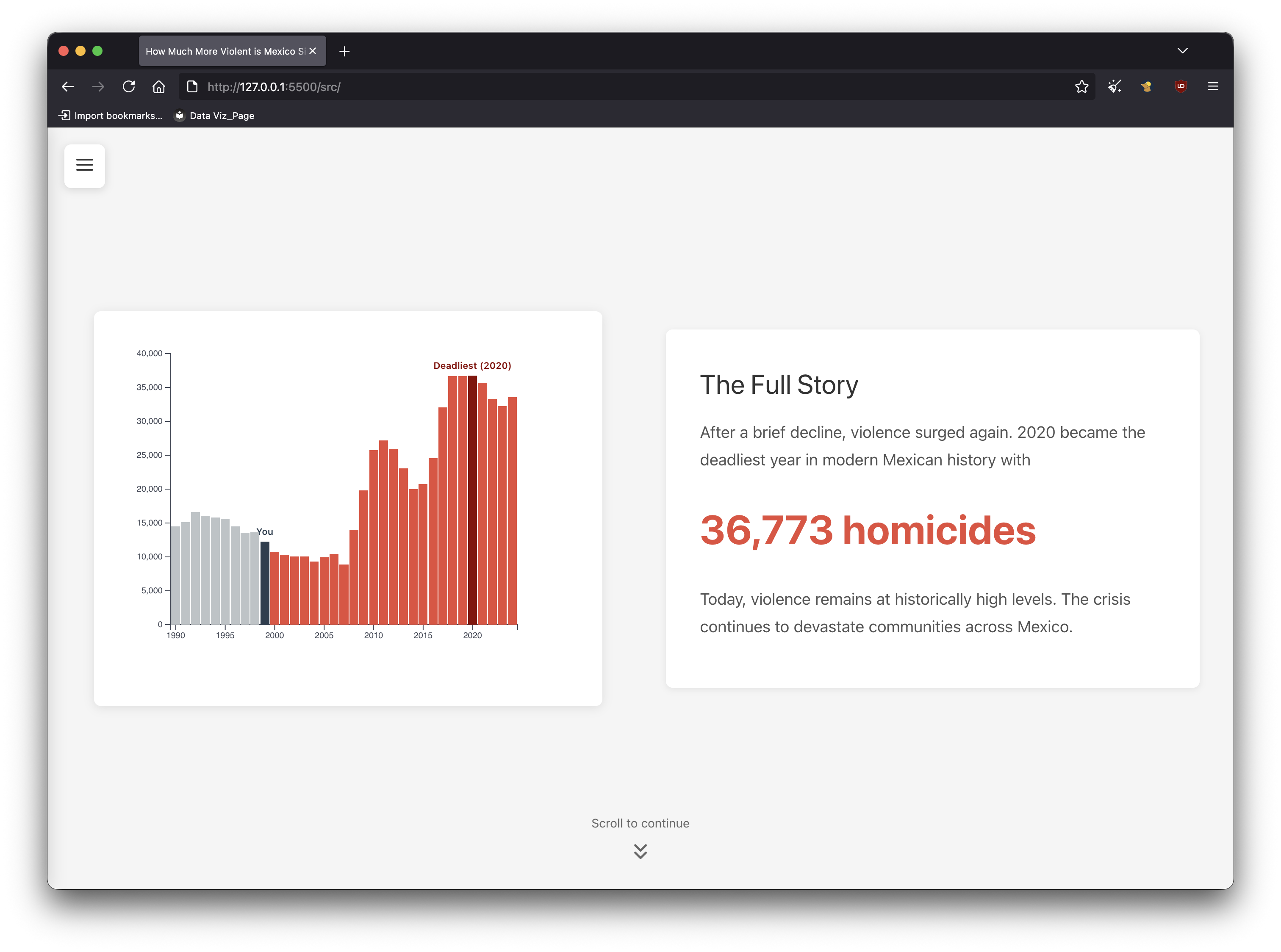Select the Mexico violence browser tab
This screenshot has width=1281, height=952.
point(225,51)
